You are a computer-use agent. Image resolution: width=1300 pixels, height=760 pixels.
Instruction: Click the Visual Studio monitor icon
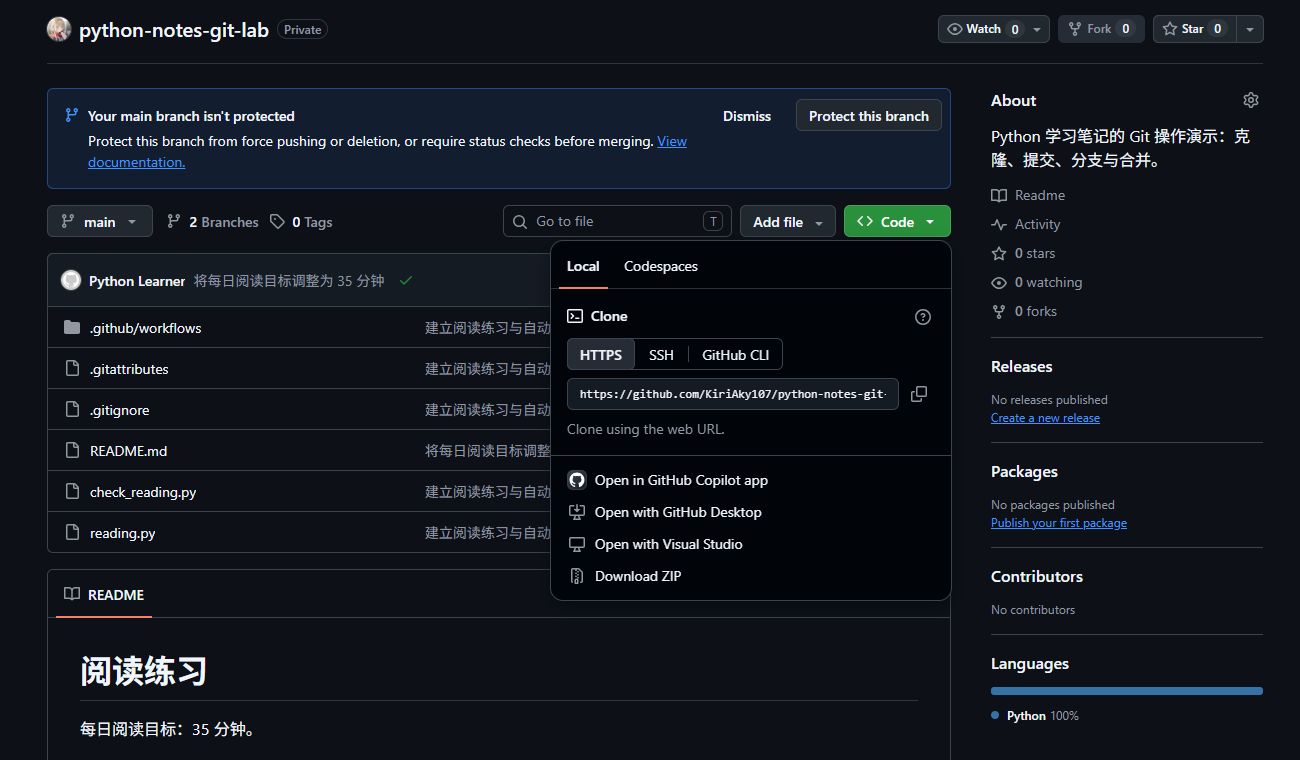coord(576,544)
